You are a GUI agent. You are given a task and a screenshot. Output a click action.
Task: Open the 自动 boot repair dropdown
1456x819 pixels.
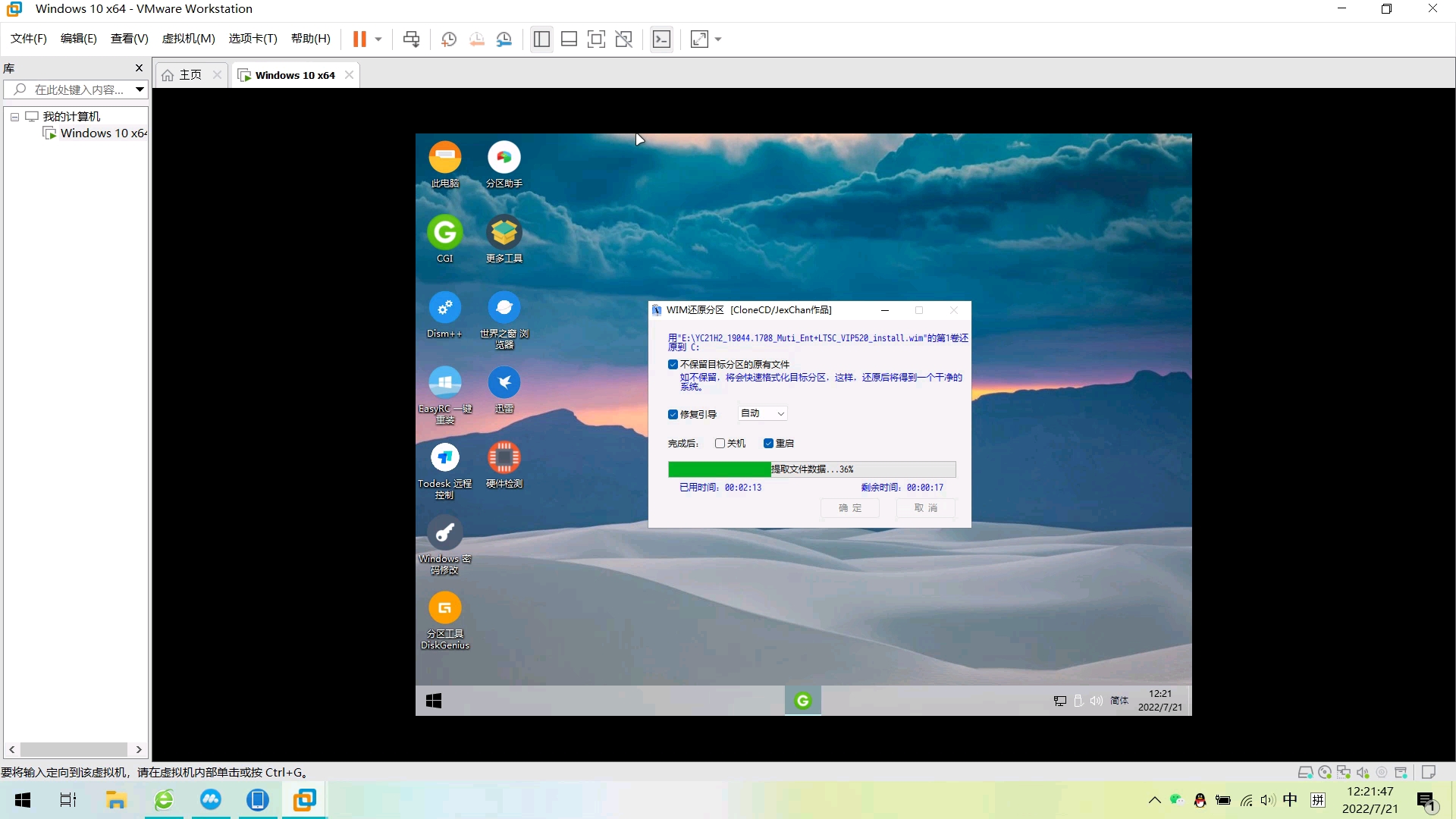click(x=763, y=413)
